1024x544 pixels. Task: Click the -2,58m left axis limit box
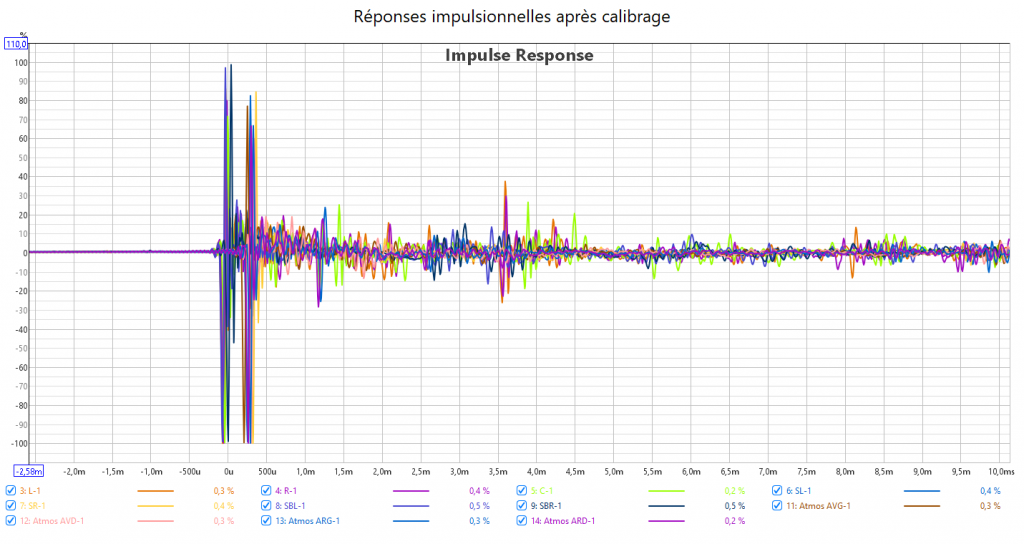point(28,470)
